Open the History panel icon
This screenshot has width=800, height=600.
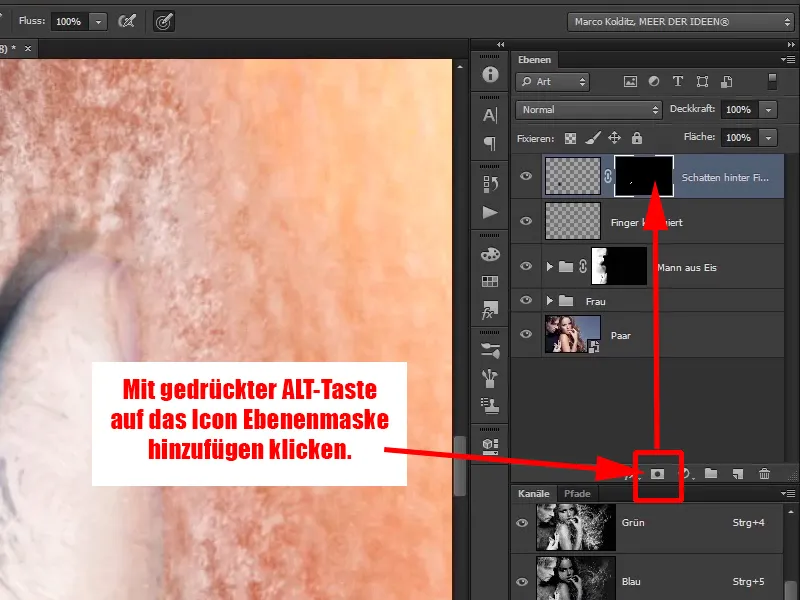[x=490, y=184]
